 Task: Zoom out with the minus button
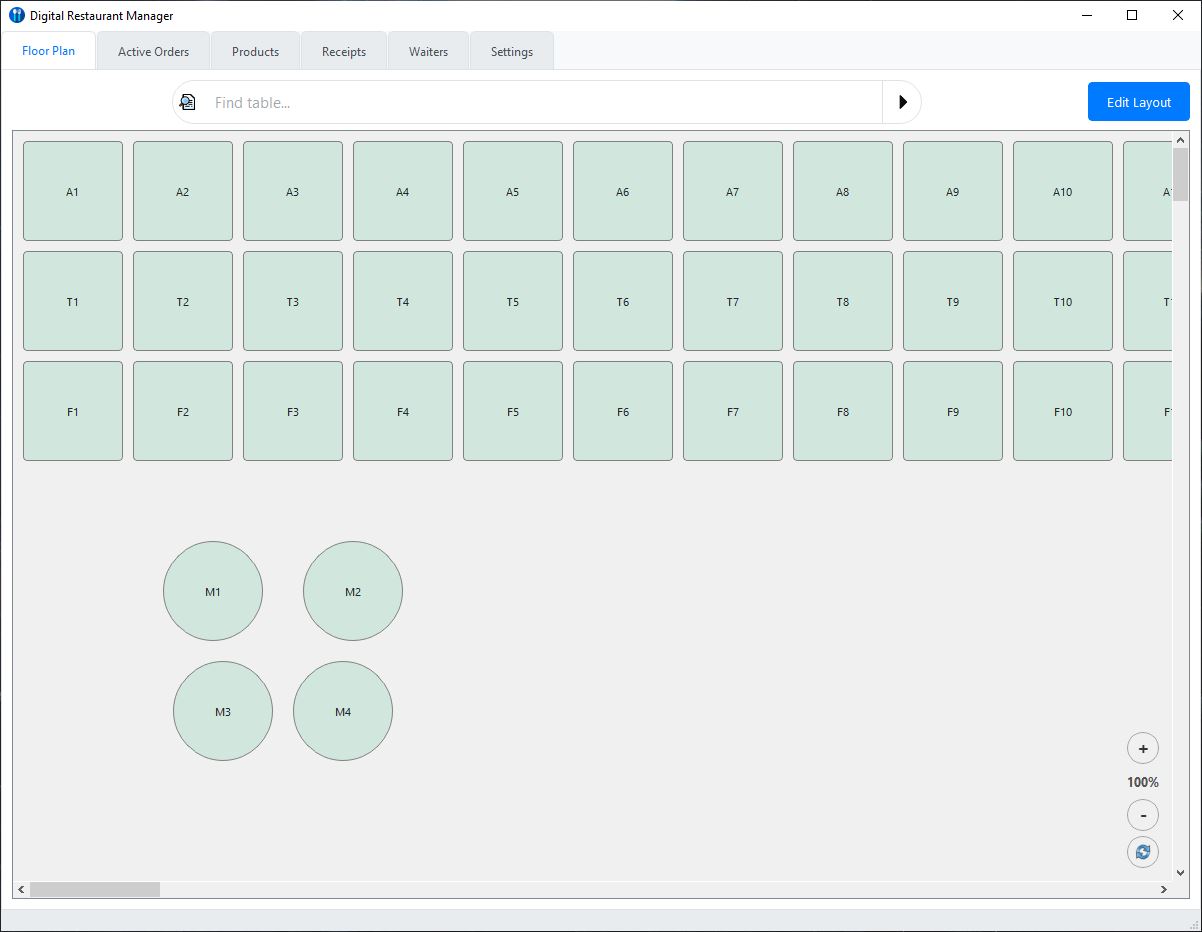click(x=1142, y=815)
